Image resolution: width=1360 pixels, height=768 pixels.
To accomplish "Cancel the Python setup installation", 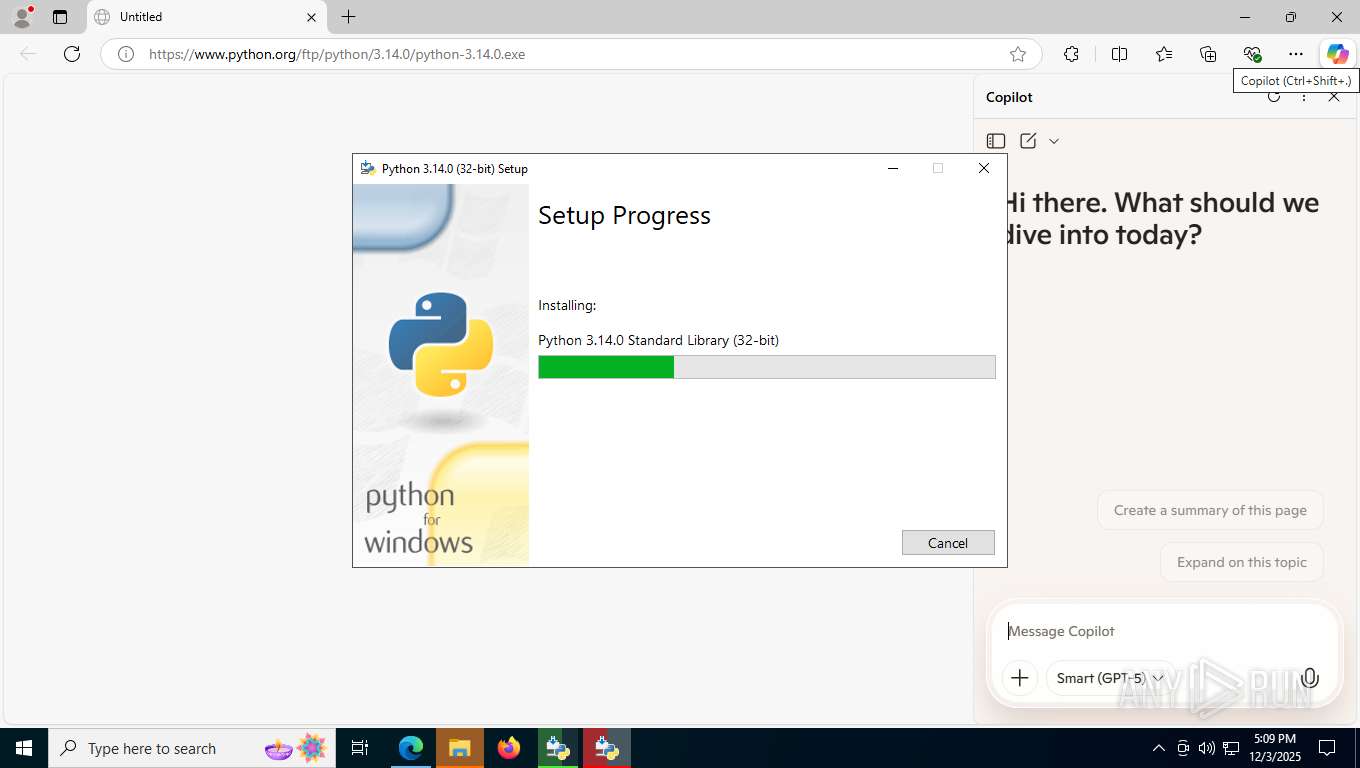I will (948, 543).
